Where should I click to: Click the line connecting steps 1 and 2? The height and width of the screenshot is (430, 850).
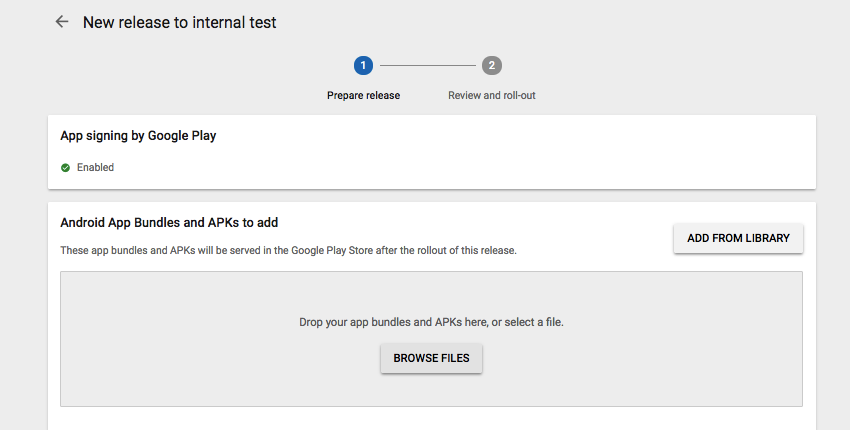click(427, 66)
